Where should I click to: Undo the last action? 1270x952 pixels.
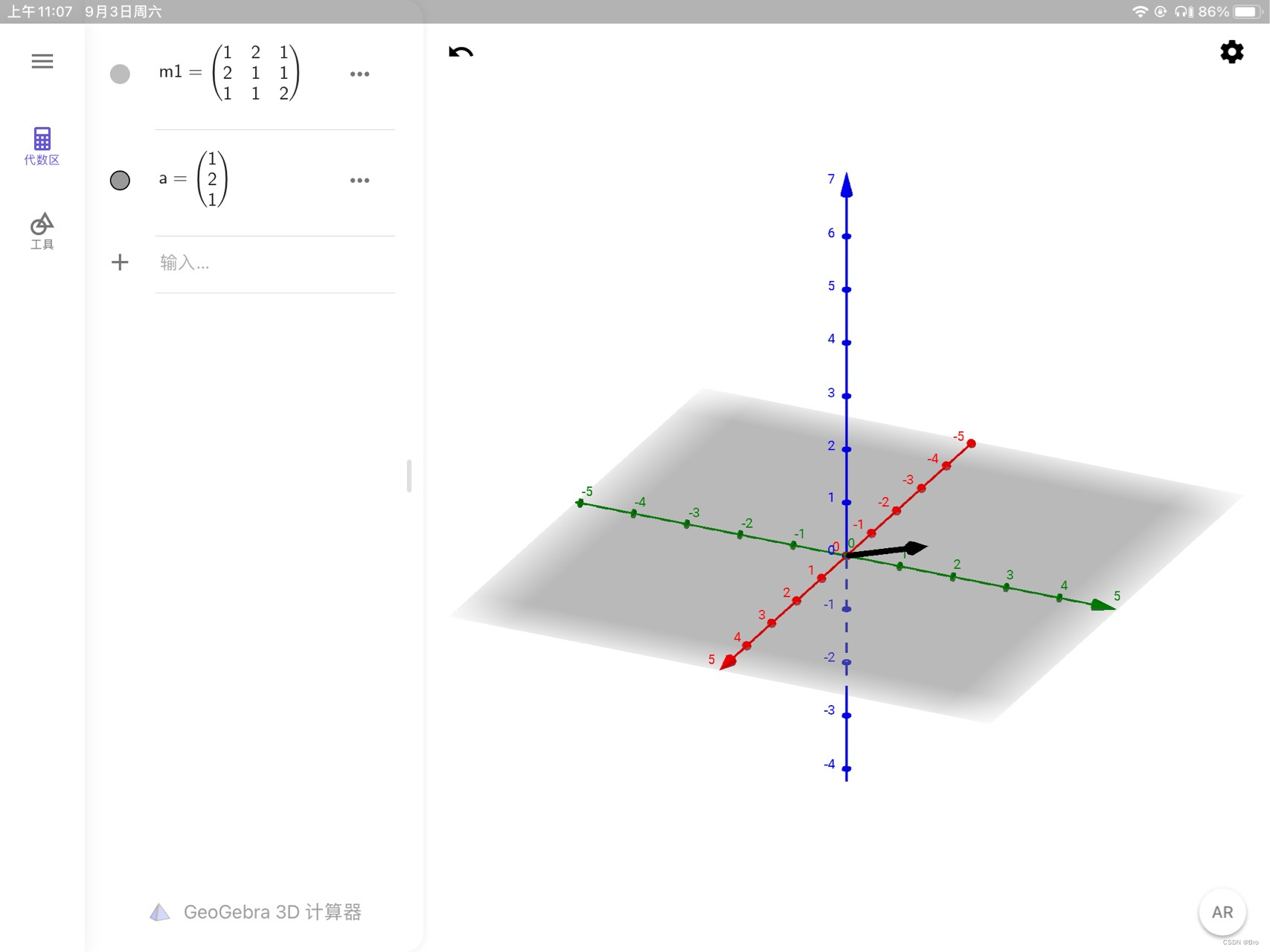(461, 52)
